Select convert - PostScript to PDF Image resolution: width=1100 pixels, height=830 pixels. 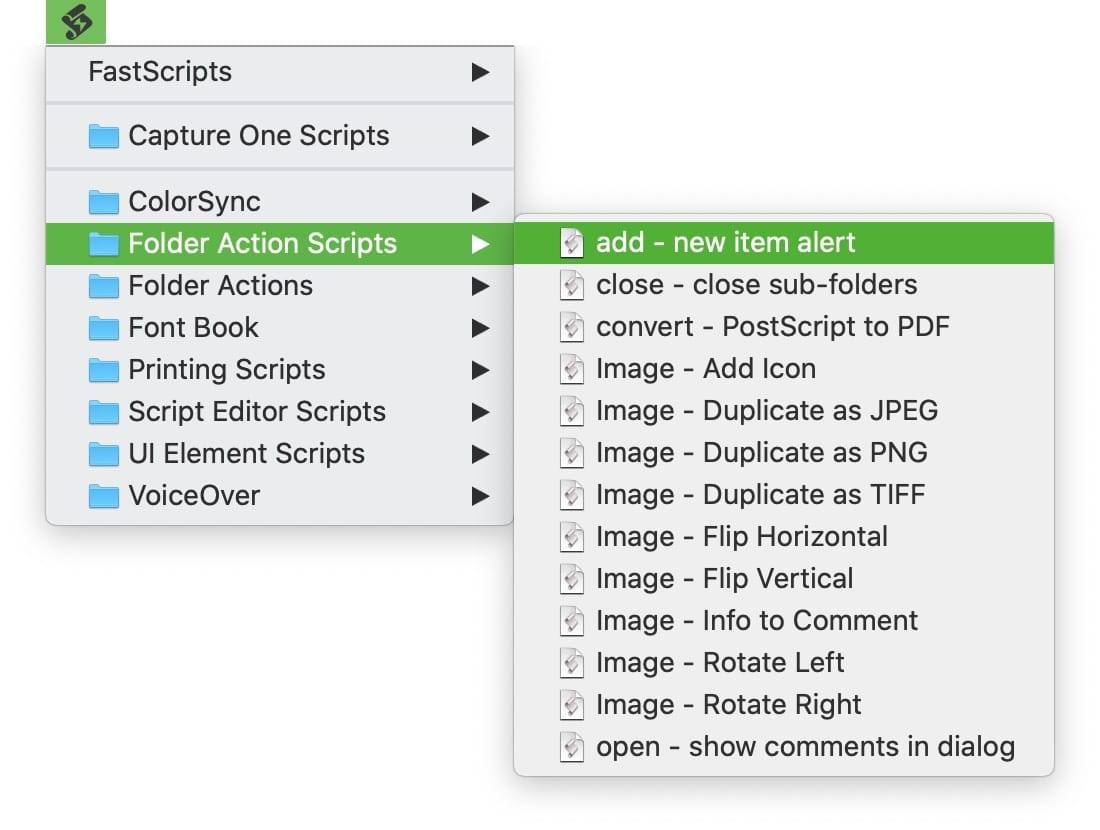pyautogui.click(x=772, y=327)
